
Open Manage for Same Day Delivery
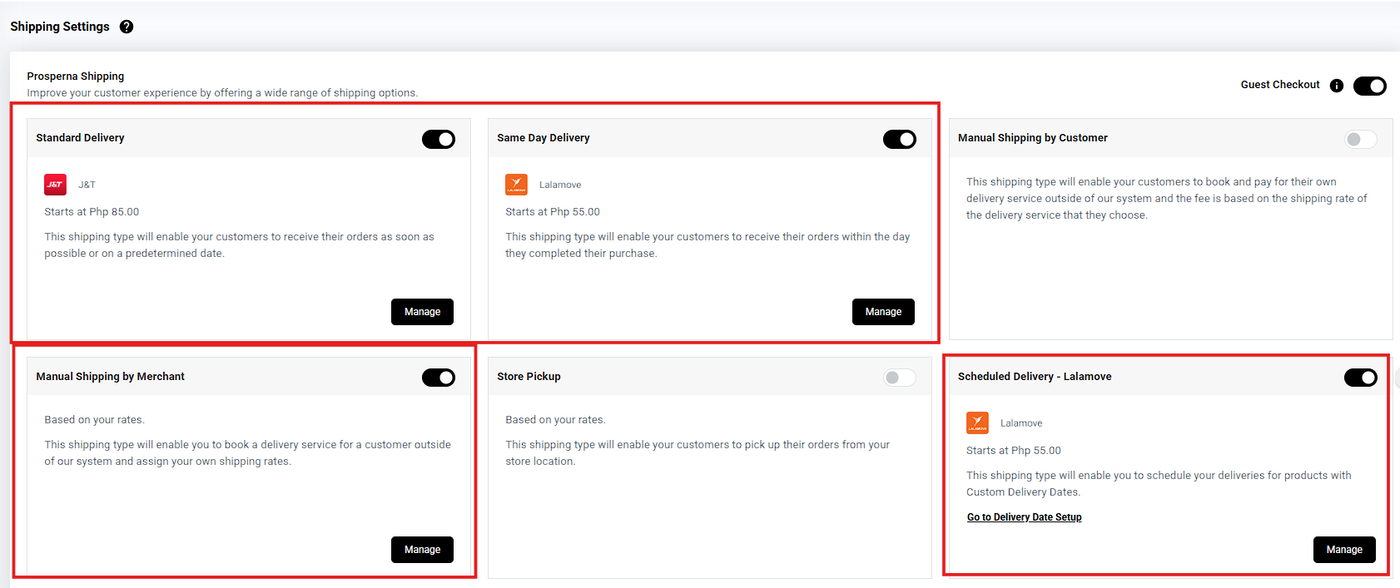[x=883, y=312]
